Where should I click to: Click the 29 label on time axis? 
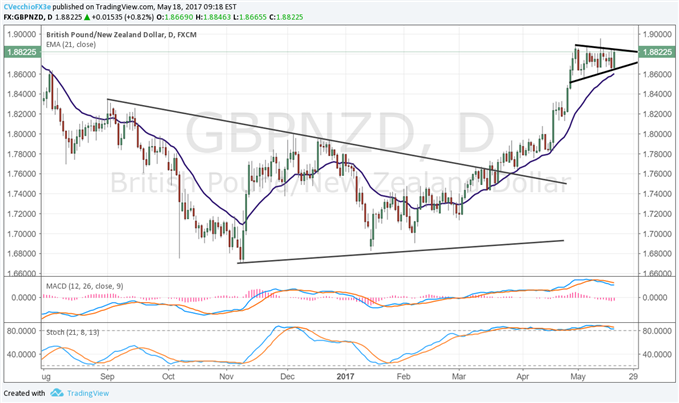(633, 377)
